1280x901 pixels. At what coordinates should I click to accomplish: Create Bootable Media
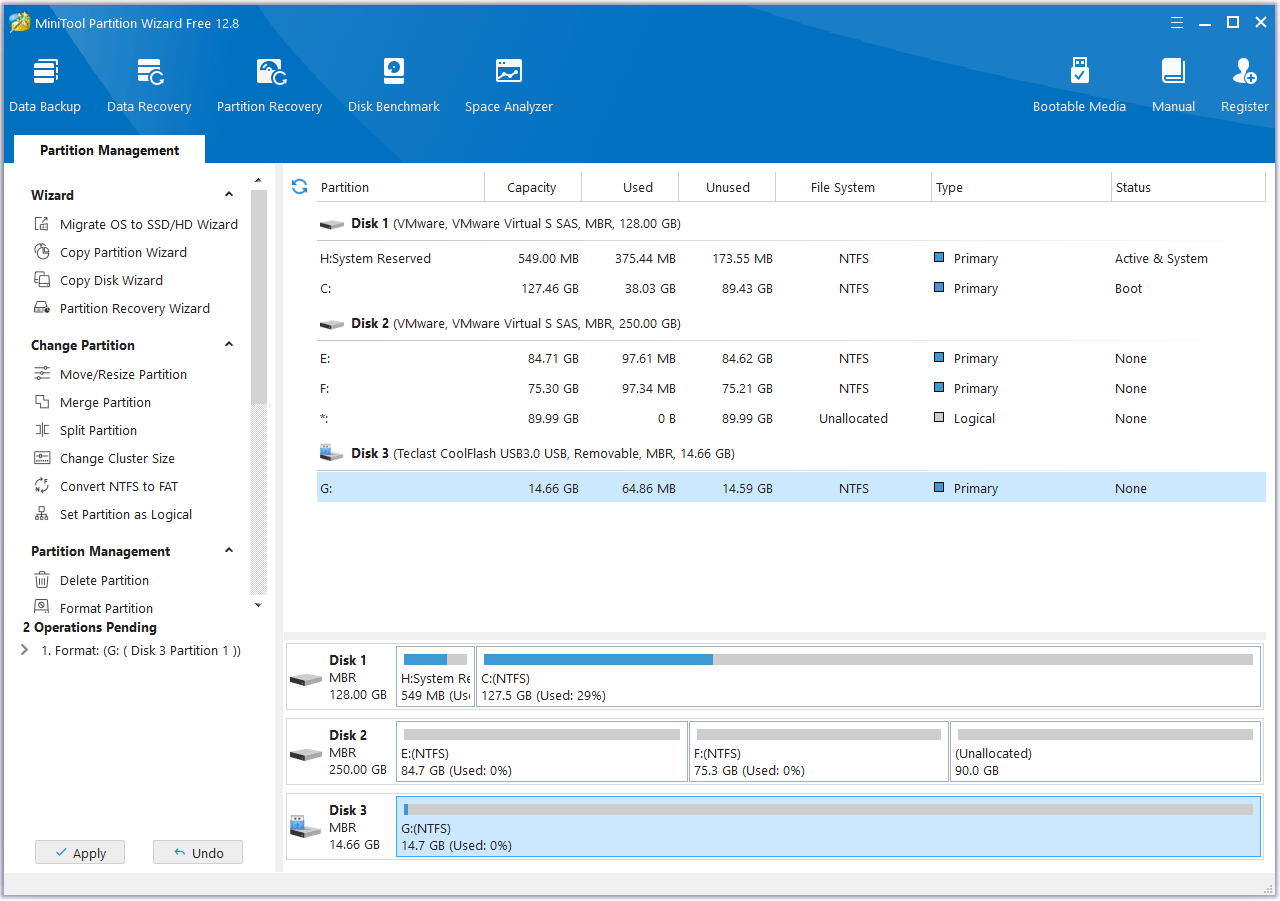[1079, 86]
